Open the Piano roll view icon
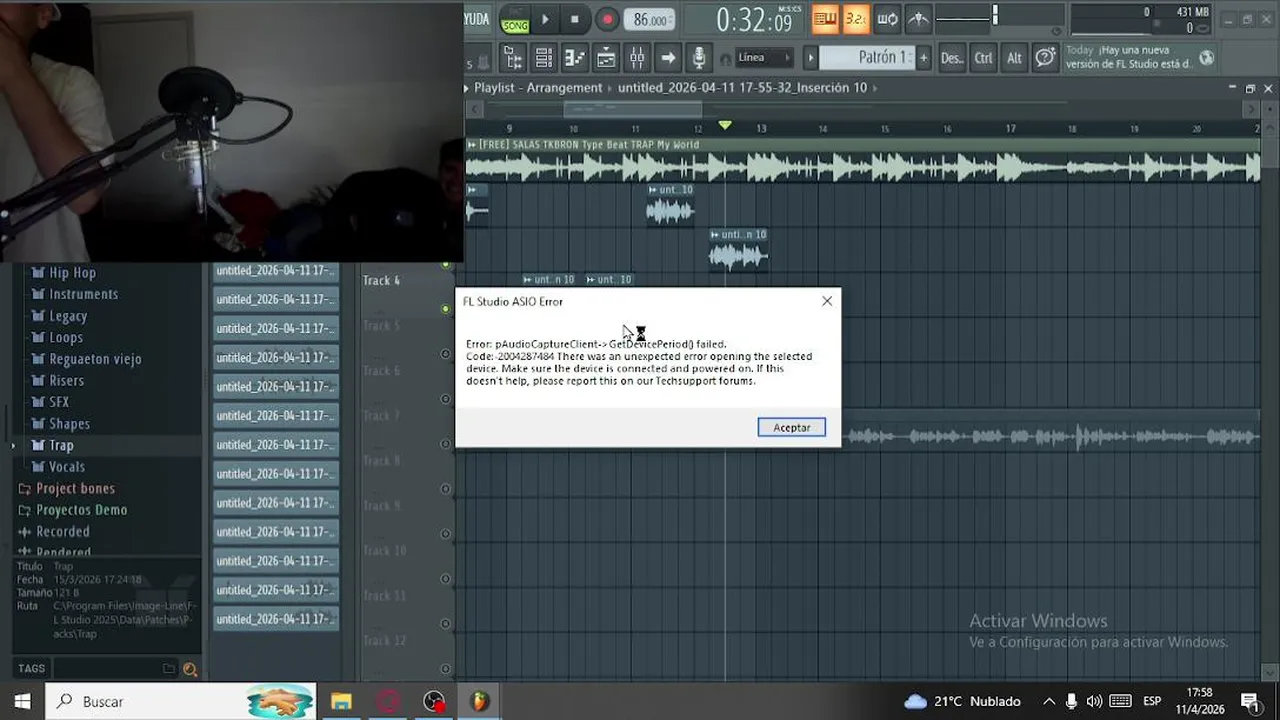1280x720 pixels. pos(575,57)
